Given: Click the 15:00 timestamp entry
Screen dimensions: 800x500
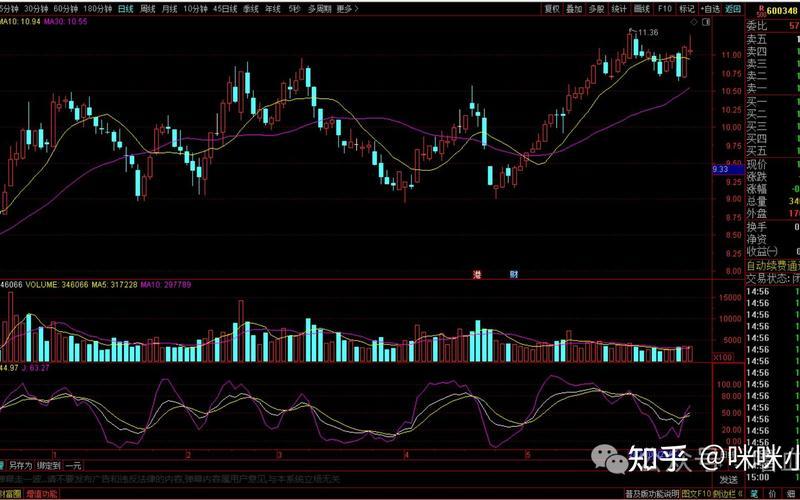Looking at the screenshot, I should pyautogui.click(x=758, y=477).
